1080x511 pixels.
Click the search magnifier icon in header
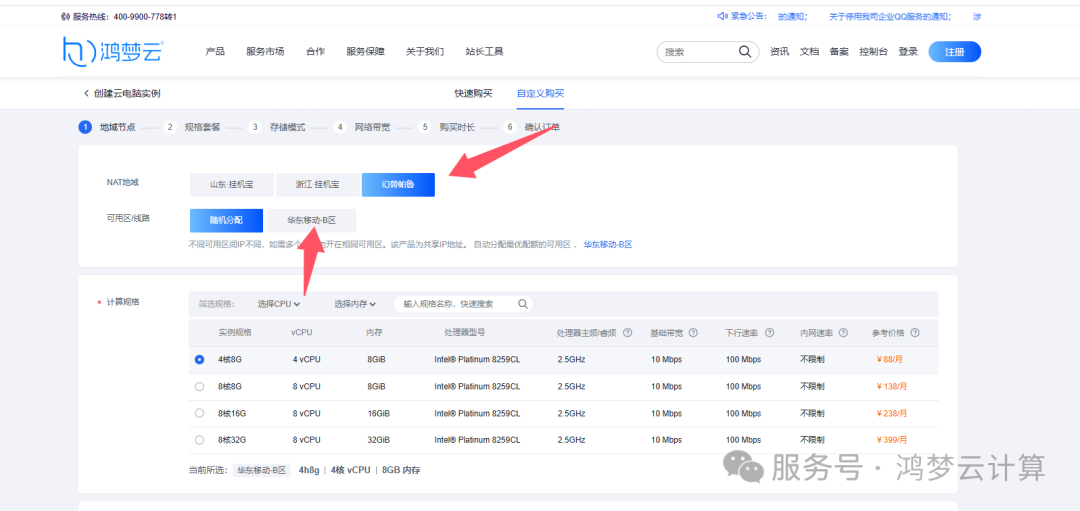745,52
